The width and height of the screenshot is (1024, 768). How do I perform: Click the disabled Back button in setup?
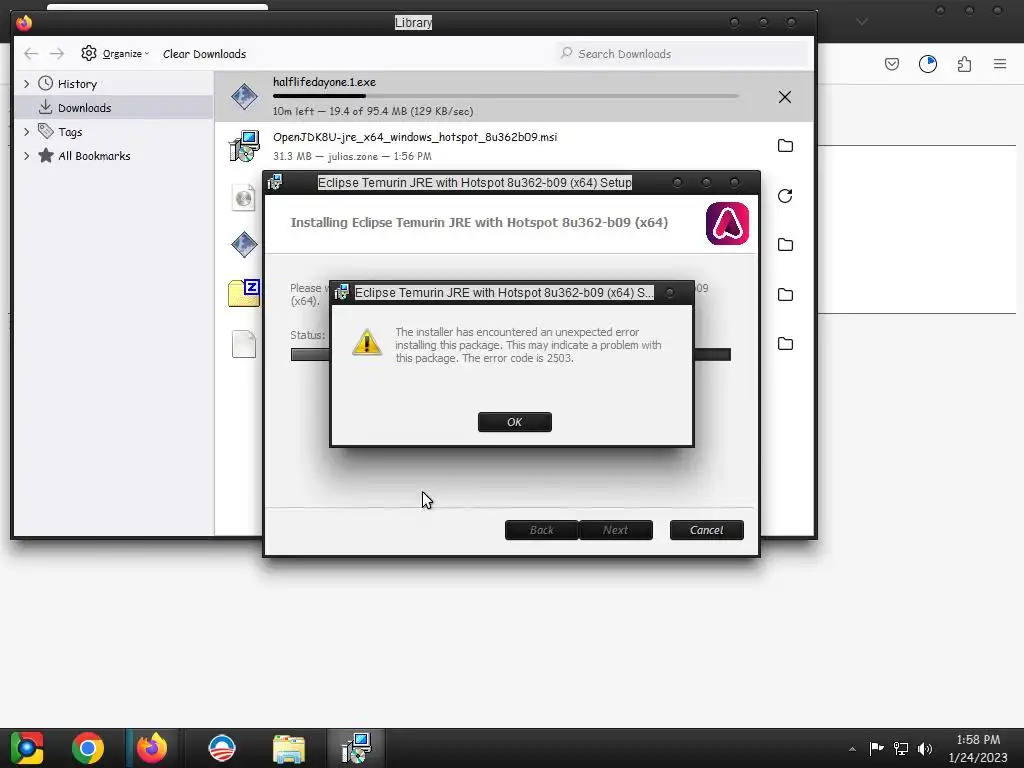pos(541,530)
